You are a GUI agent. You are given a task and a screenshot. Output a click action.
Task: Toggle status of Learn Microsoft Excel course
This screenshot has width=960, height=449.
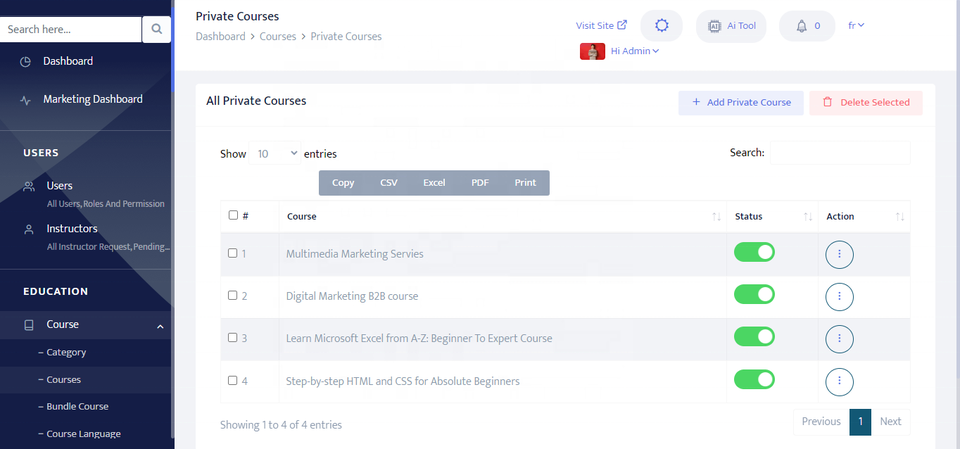754,338
